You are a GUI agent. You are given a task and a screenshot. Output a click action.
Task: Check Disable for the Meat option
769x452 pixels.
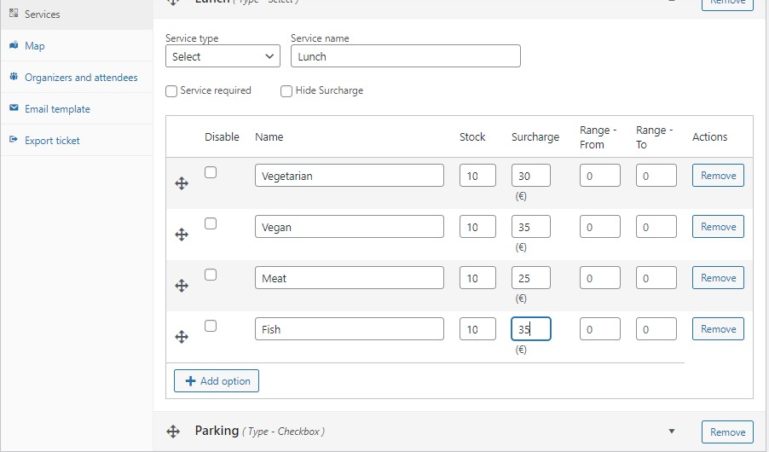coord(210,275)
